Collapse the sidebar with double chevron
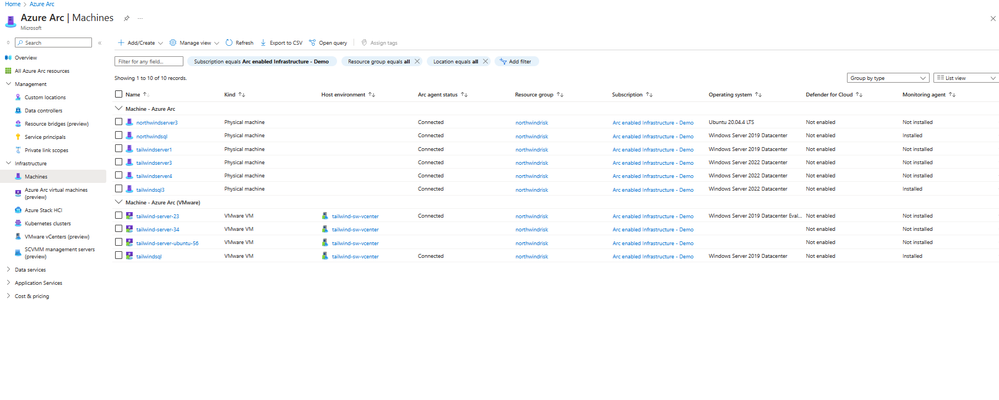Image resolution: width=999 pixels, height=400 pixels. tap(99, 43)
